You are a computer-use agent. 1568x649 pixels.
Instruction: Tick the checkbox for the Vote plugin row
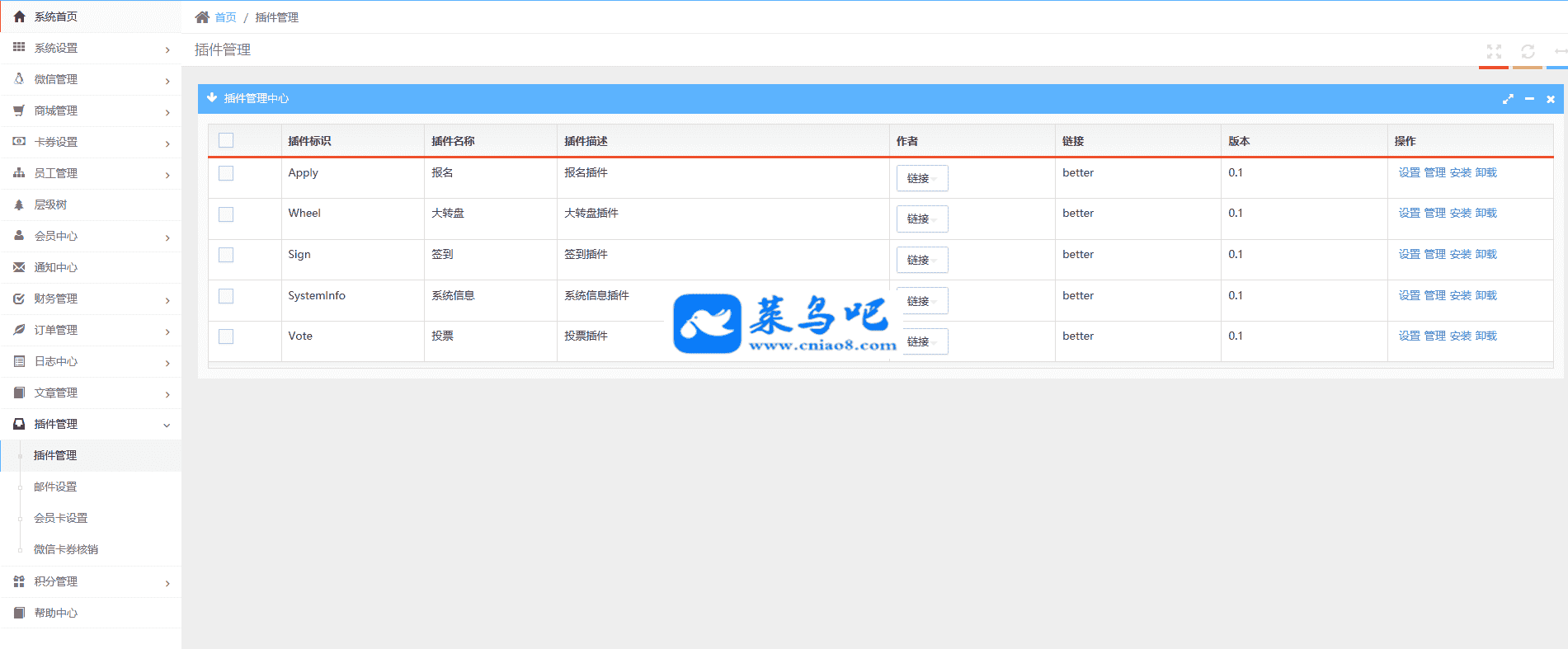click(226, 336)
